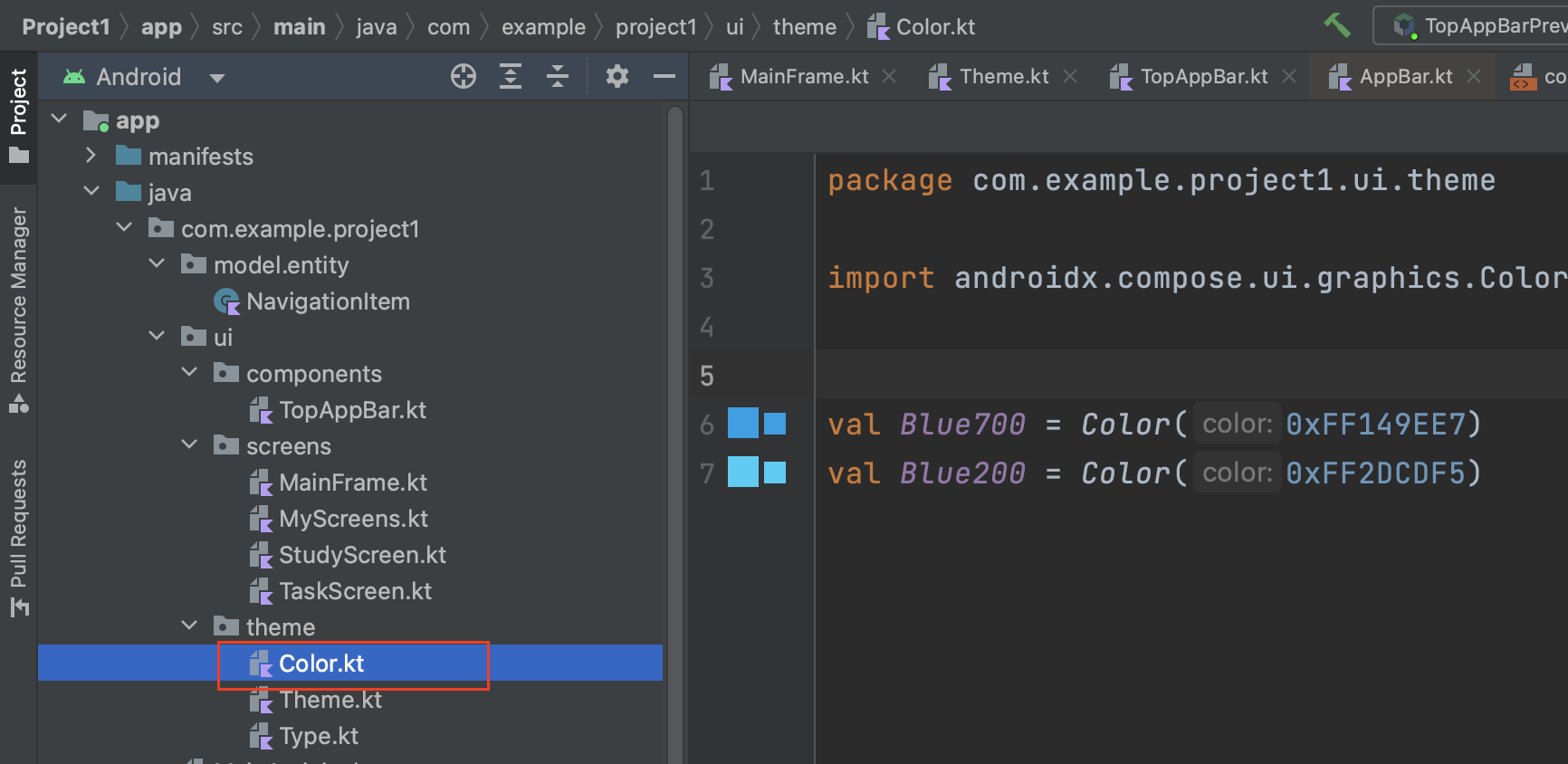
Task: Click the Collapse All icon in Project panel
Action: (x=558, y=77)
